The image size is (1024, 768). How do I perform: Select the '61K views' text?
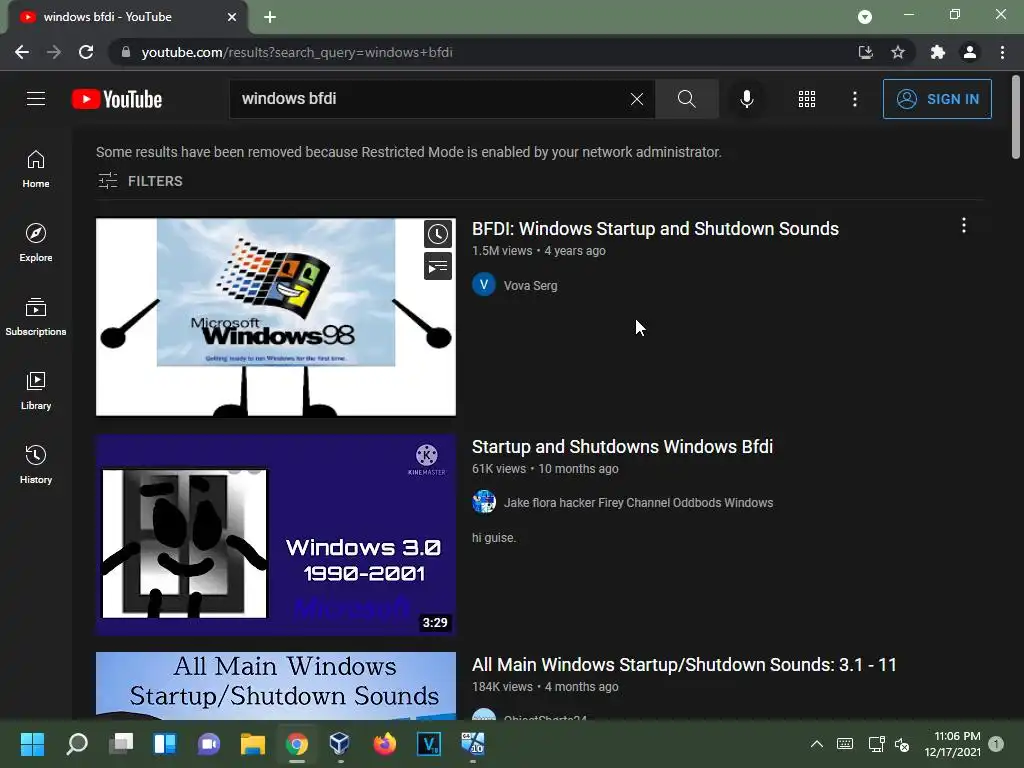pos(499,469)
